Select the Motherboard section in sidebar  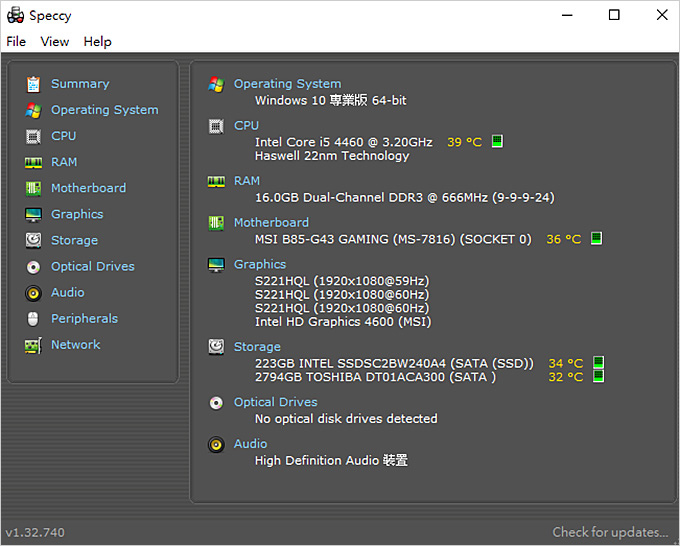[88, 188]
